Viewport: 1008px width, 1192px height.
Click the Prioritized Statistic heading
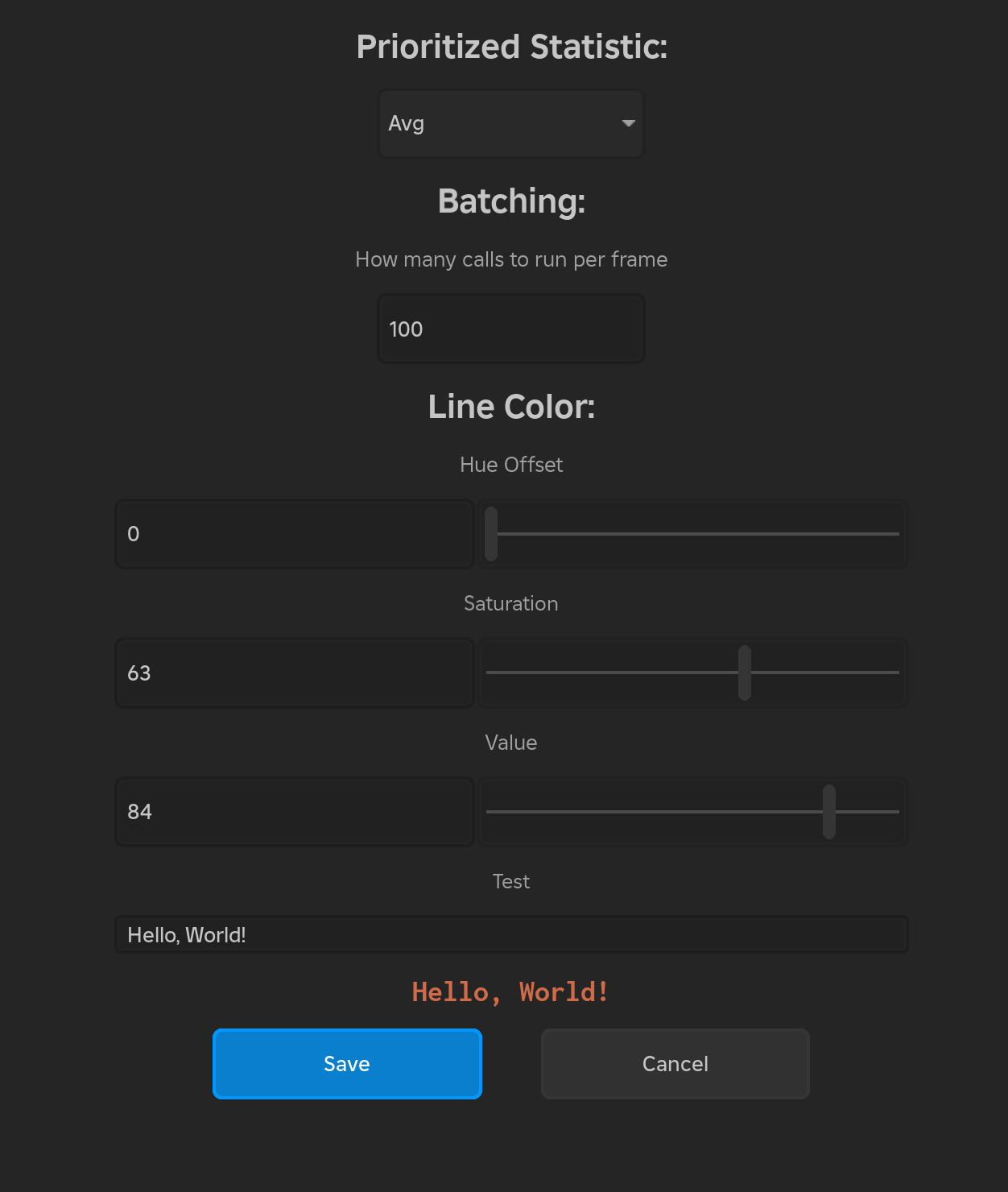511,47
